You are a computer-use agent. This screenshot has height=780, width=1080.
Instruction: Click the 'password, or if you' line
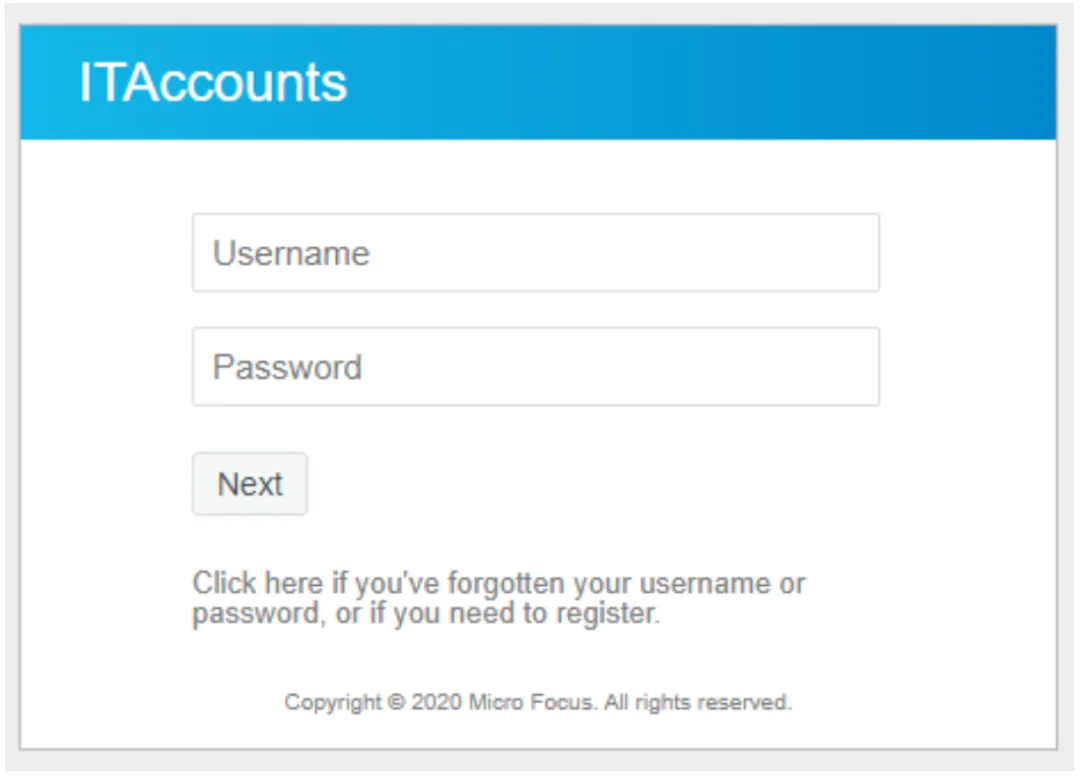coord(318,613)
